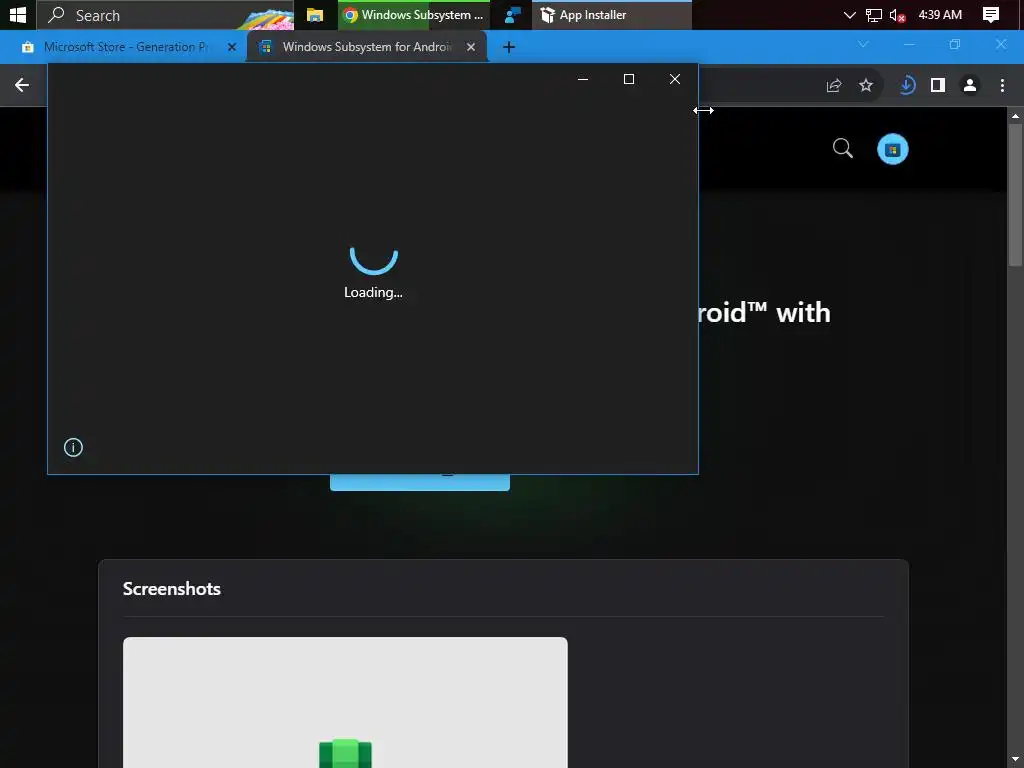The width and height of the screenshot is (1024, 768).
Task: Click the Screenshots heading
Action: pyautogui.click(x=172, y=588)
